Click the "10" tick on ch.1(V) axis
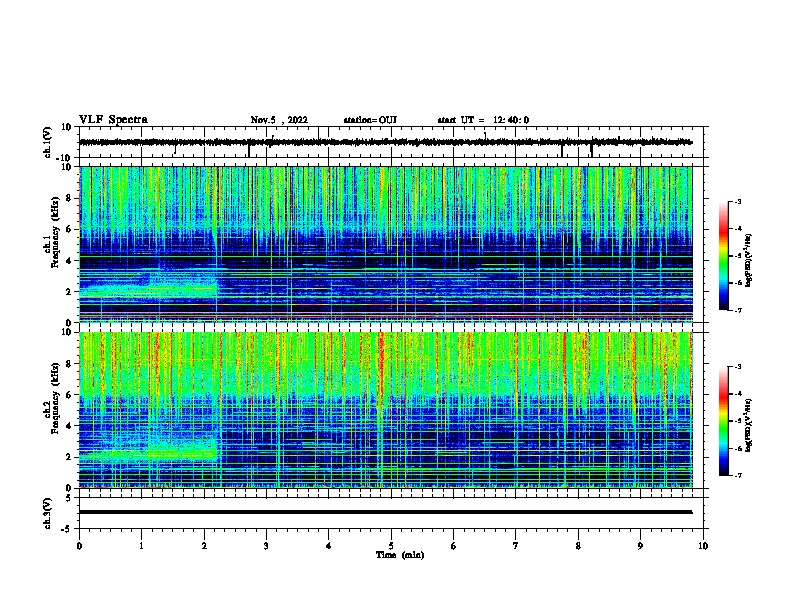 tap(67, 127)
